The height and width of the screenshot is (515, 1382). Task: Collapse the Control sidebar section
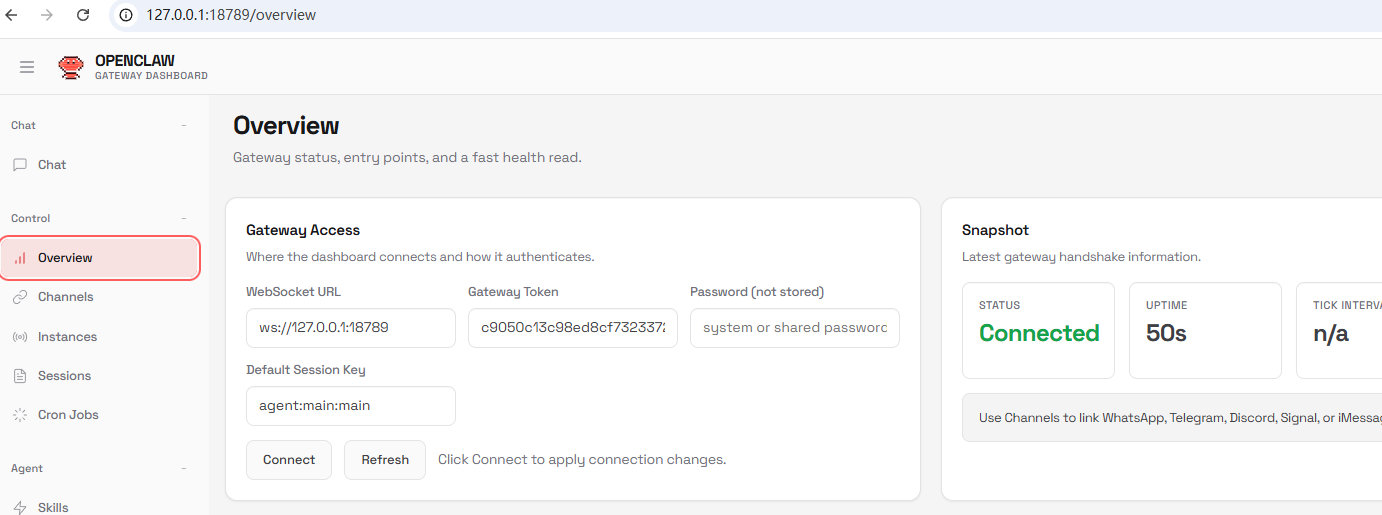(184, 219)
